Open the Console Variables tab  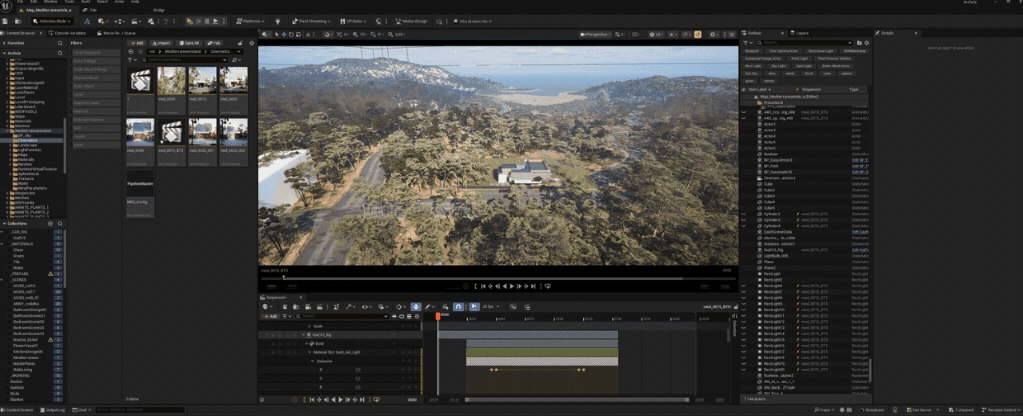(68, 32)
